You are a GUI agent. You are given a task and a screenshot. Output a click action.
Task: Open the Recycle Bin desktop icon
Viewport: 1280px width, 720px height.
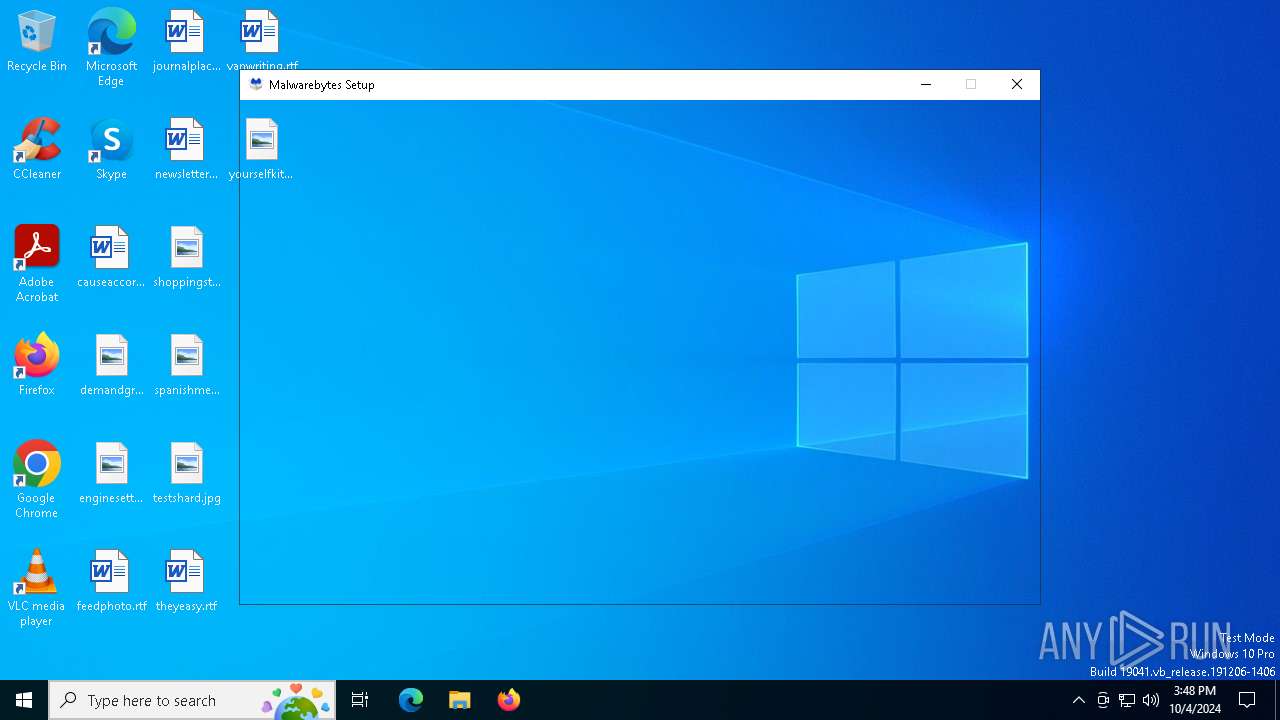[37, 41]
